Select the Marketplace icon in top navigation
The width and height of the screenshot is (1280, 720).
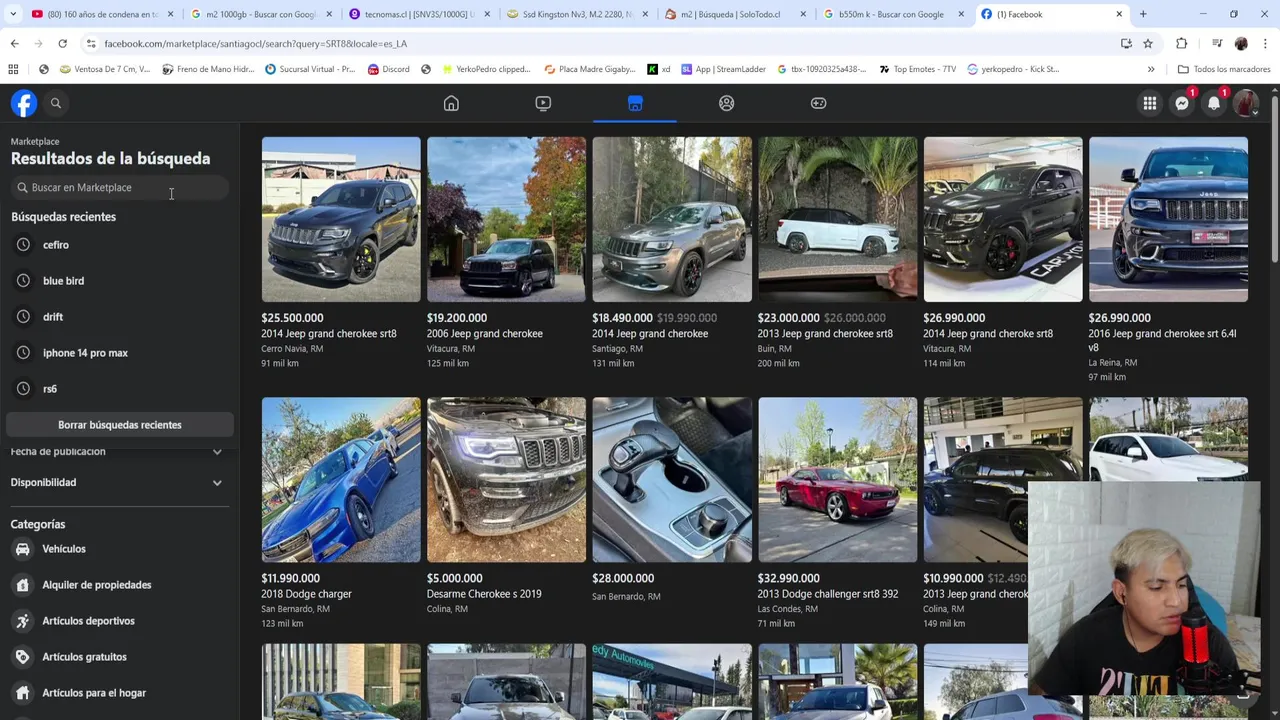click(x=635, y=103)
